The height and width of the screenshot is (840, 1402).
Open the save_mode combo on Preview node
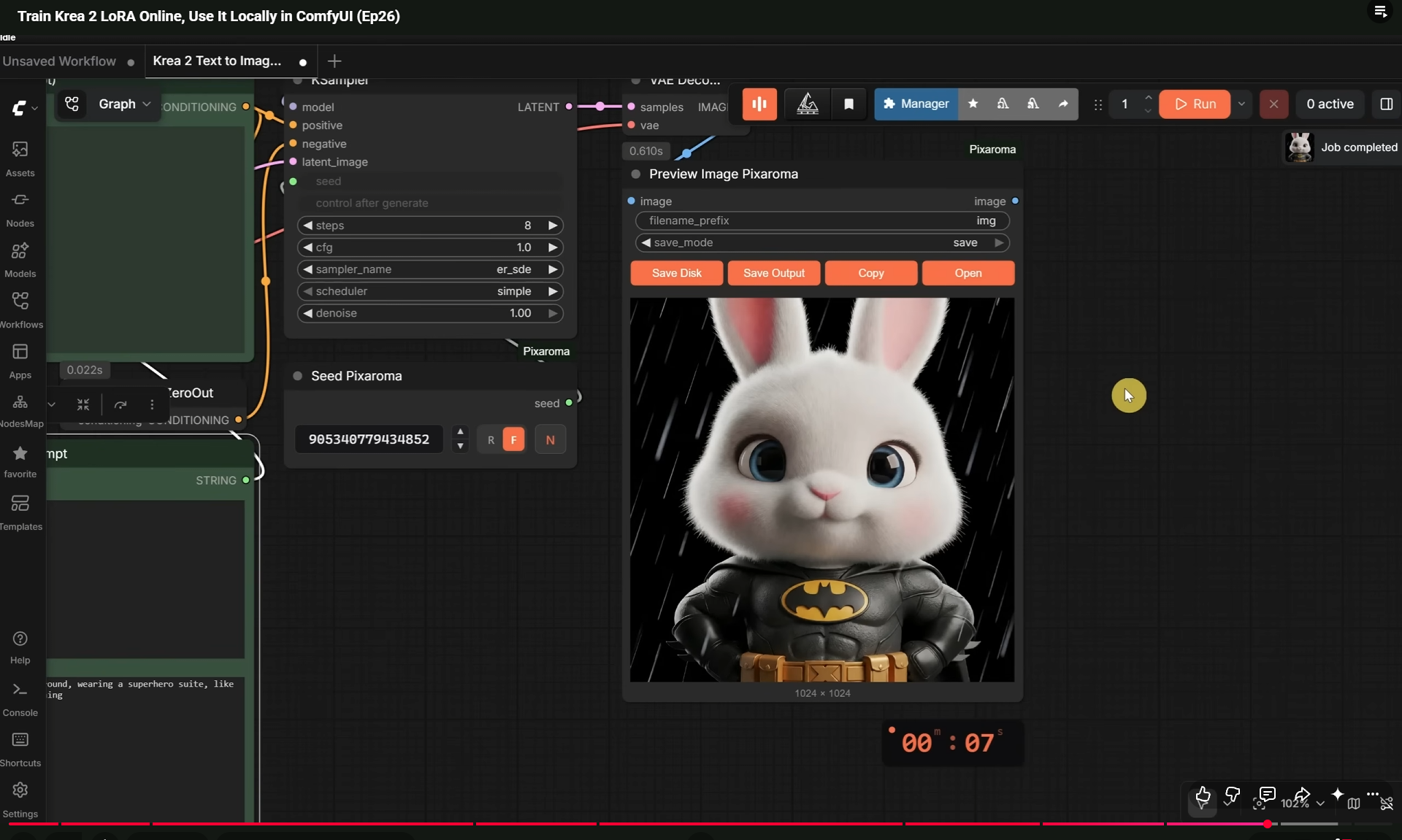point(822,242)
